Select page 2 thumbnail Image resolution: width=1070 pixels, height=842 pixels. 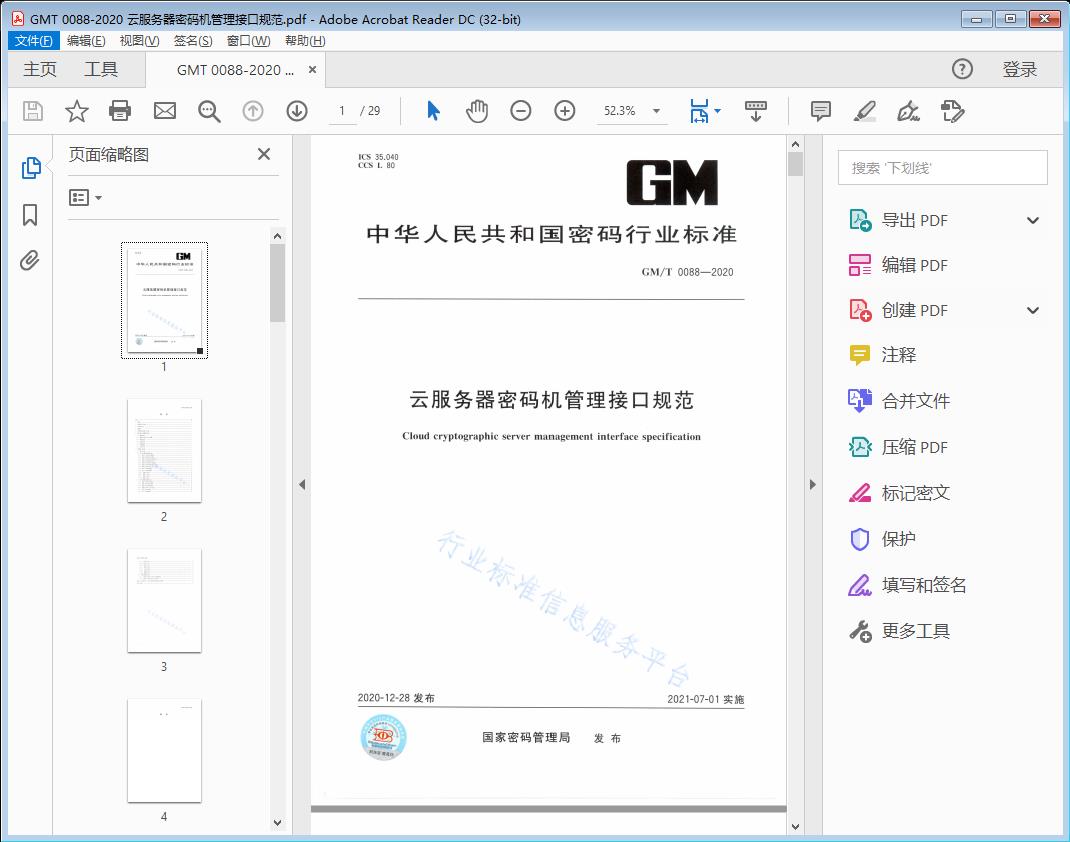[x=163, y=452]
